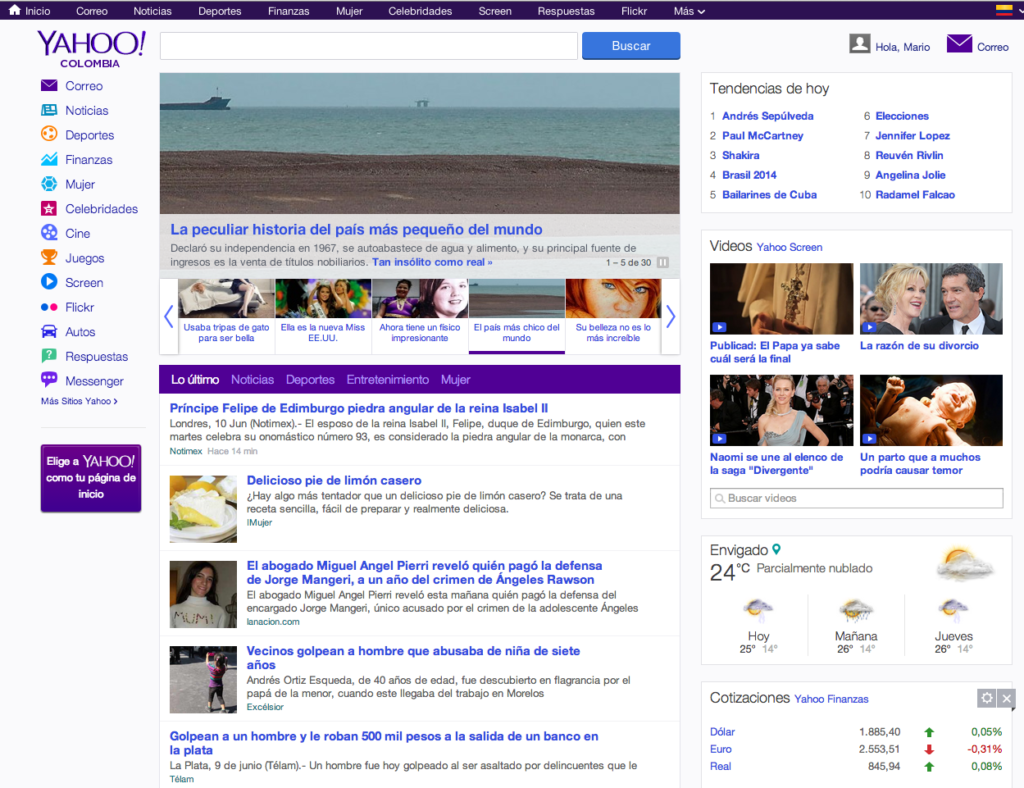
Task: Open trending topic Jennifer Lopez
Action: (912, 136)
